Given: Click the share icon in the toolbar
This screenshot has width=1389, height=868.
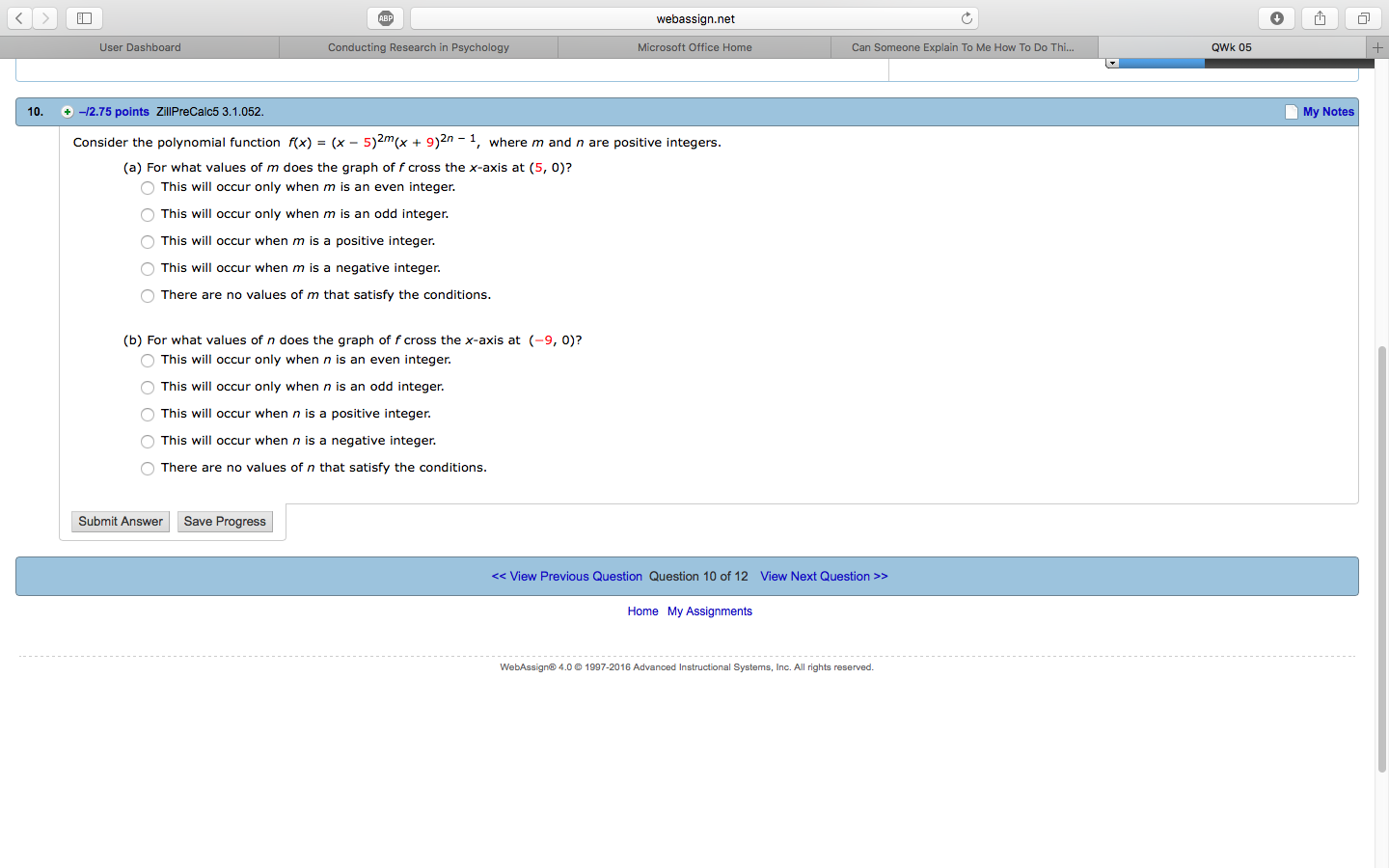Looking at the screenshot, I should coord(1320,17).
